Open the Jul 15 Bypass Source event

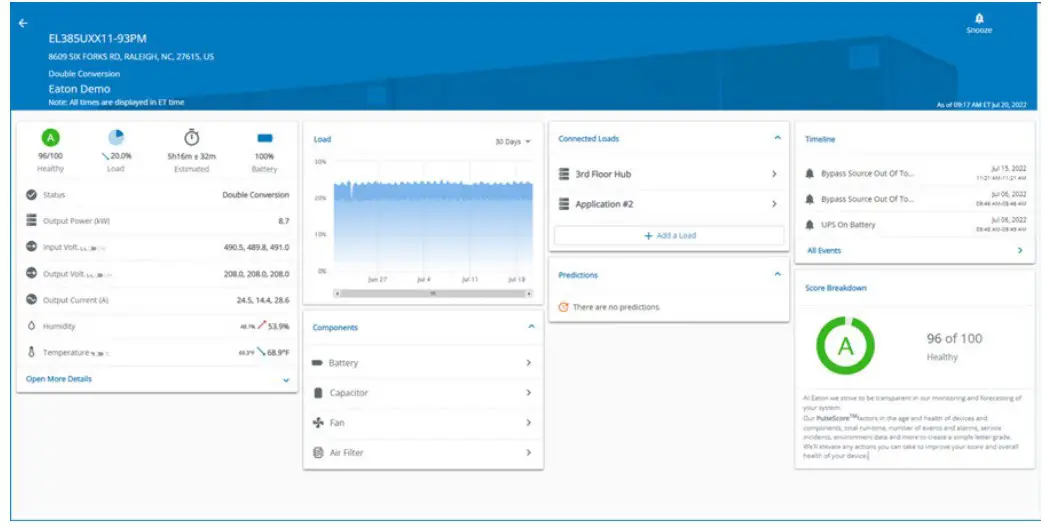[x=915, y=174]
